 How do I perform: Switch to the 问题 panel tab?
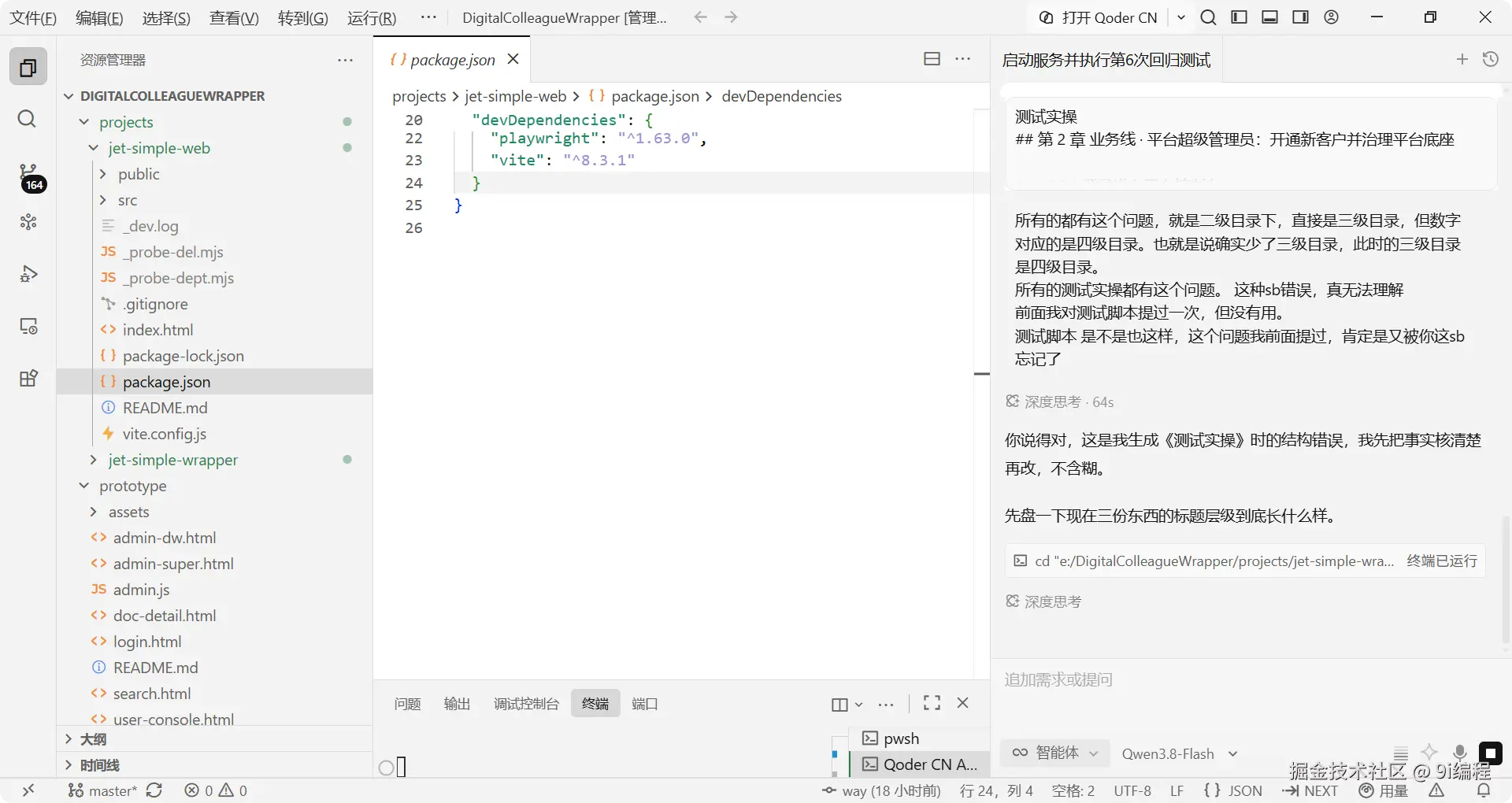point(407,704)
